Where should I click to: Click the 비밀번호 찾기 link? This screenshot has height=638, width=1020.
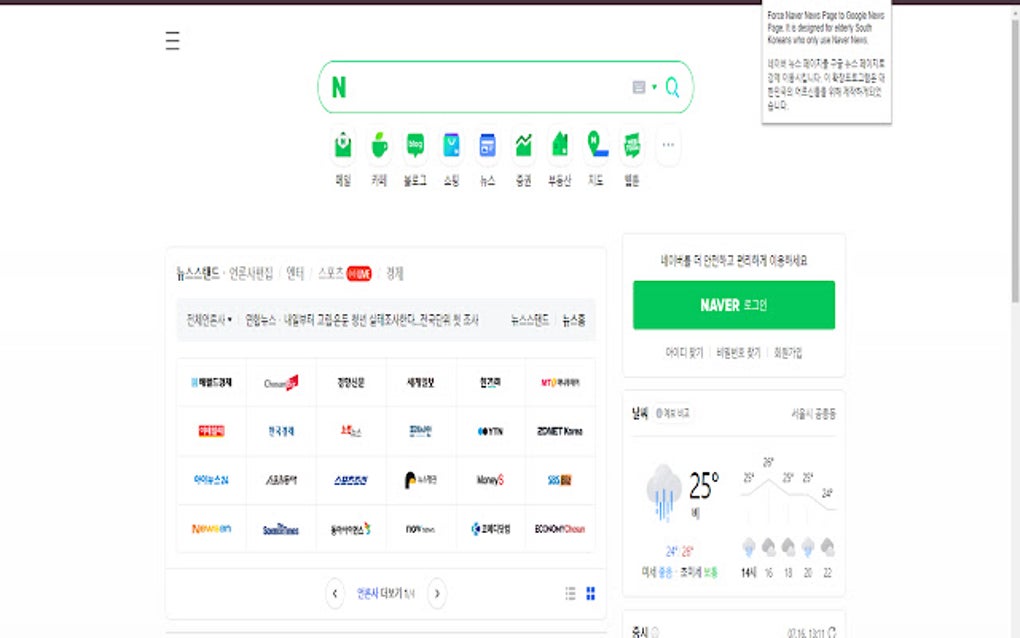pos(738,352)
